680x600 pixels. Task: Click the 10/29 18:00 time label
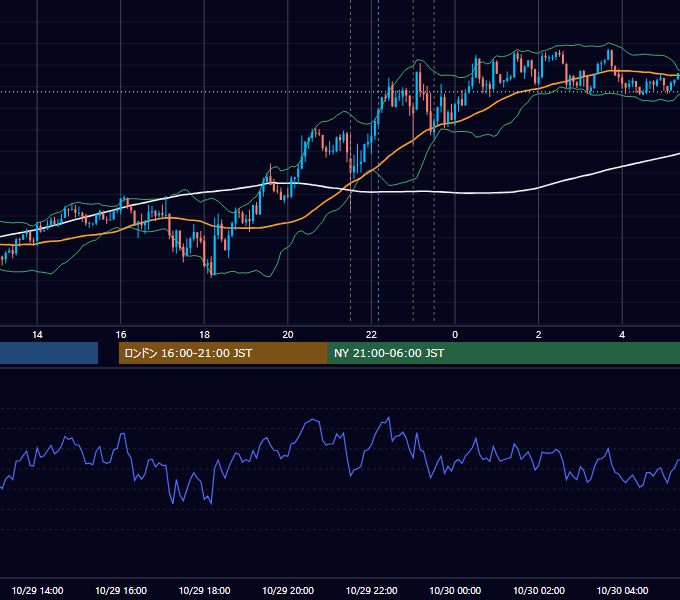click(x=204, y=590)
